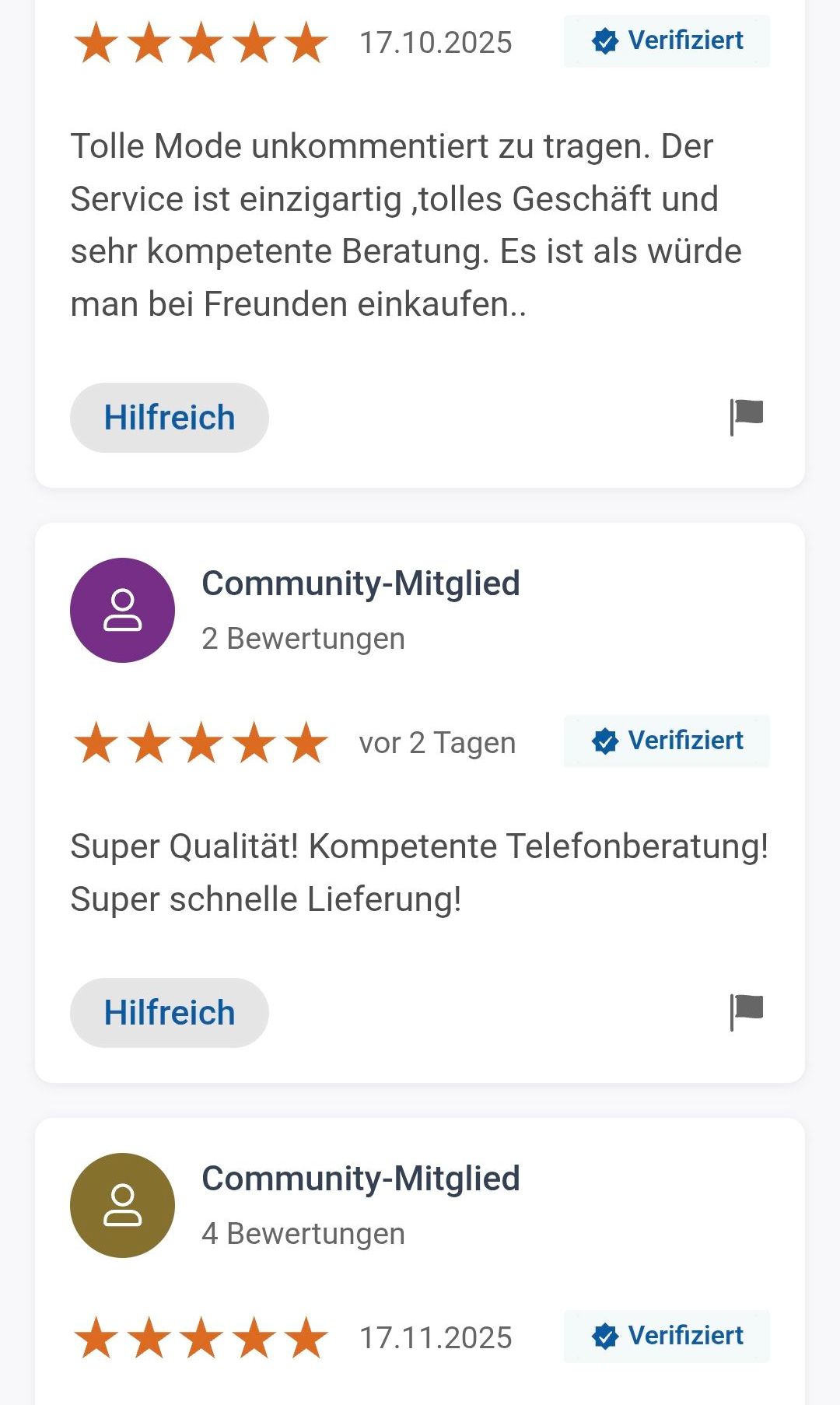Click the 4 Bewertungen count
This screenshot has width=840, height=1405.
(303, 1234)
